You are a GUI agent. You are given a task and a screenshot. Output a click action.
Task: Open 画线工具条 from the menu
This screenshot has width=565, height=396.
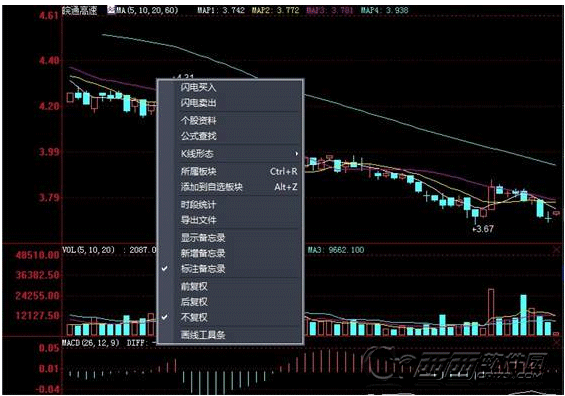230,335
